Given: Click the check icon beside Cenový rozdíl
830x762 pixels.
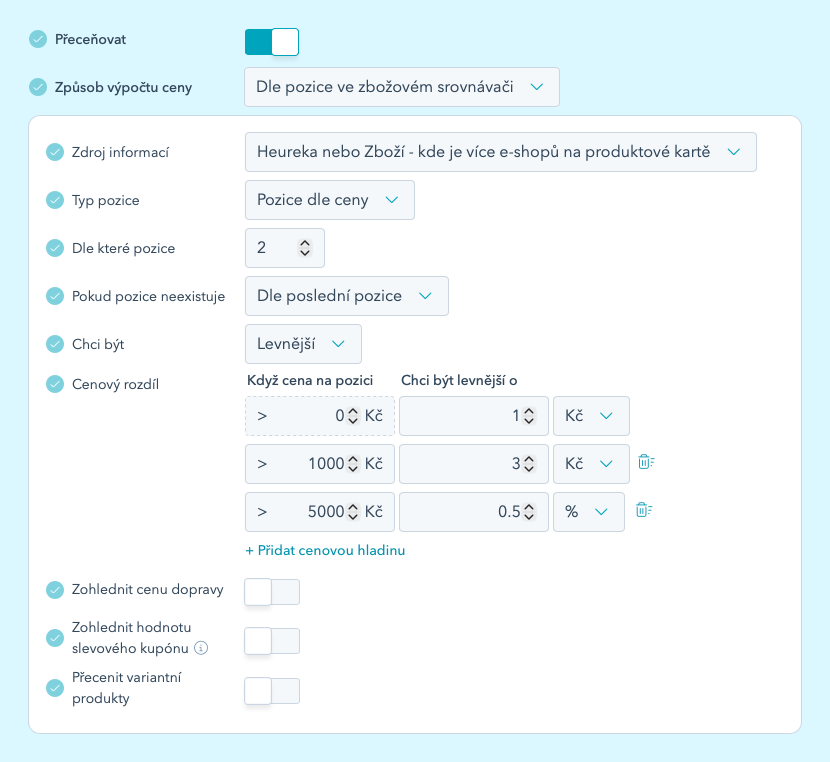Looking at the screenshot, I should point(55,384).
